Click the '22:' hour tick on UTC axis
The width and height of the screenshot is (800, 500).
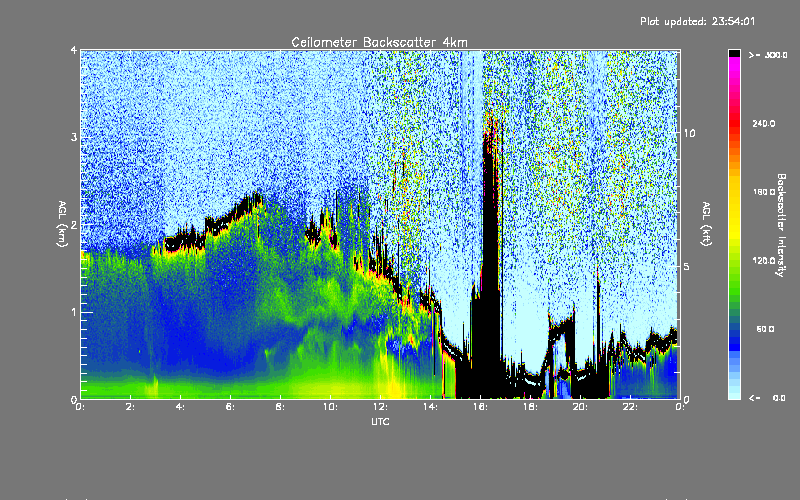[630, 407]
